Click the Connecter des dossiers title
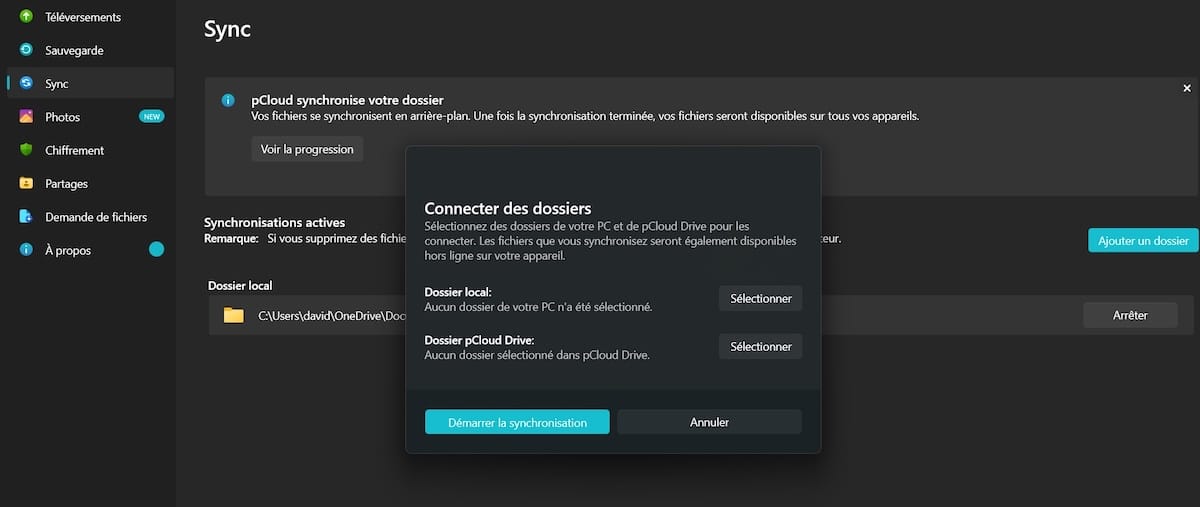Image resolution: width=1200 pixels, height=507 pixels. 508,209
